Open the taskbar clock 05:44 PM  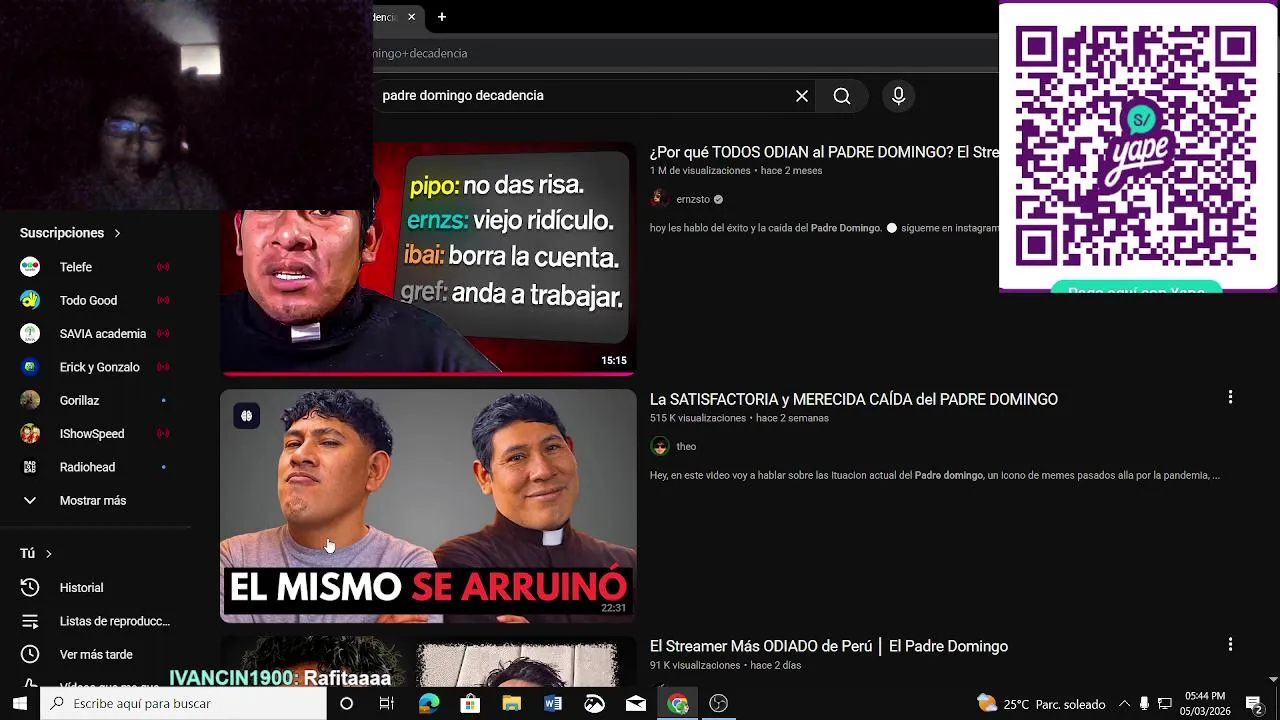1205,704
